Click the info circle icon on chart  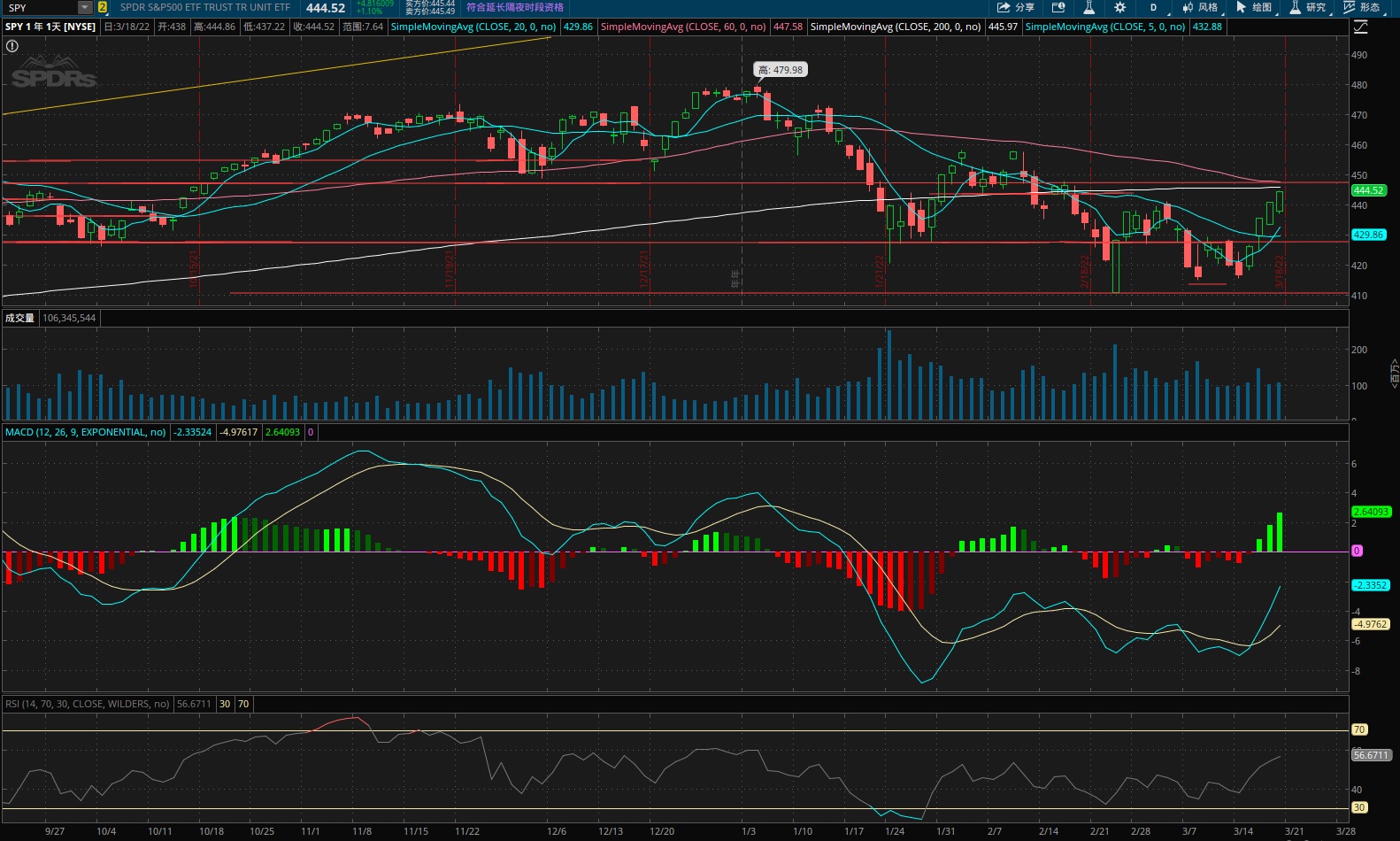(12, 46)
